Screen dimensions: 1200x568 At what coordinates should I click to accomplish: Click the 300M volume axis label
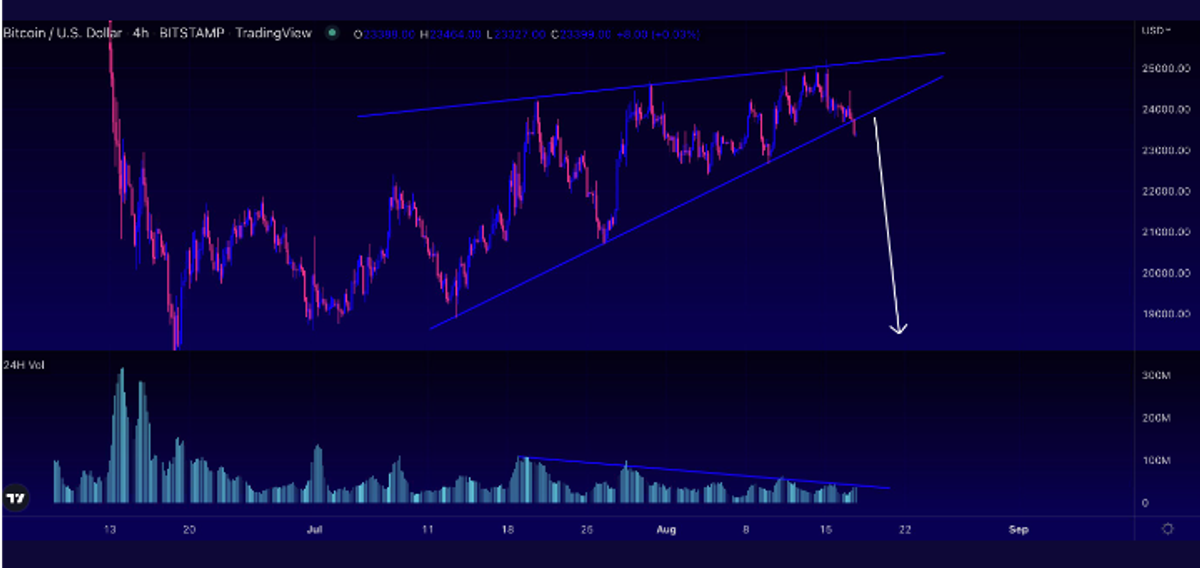(1158, 376)
